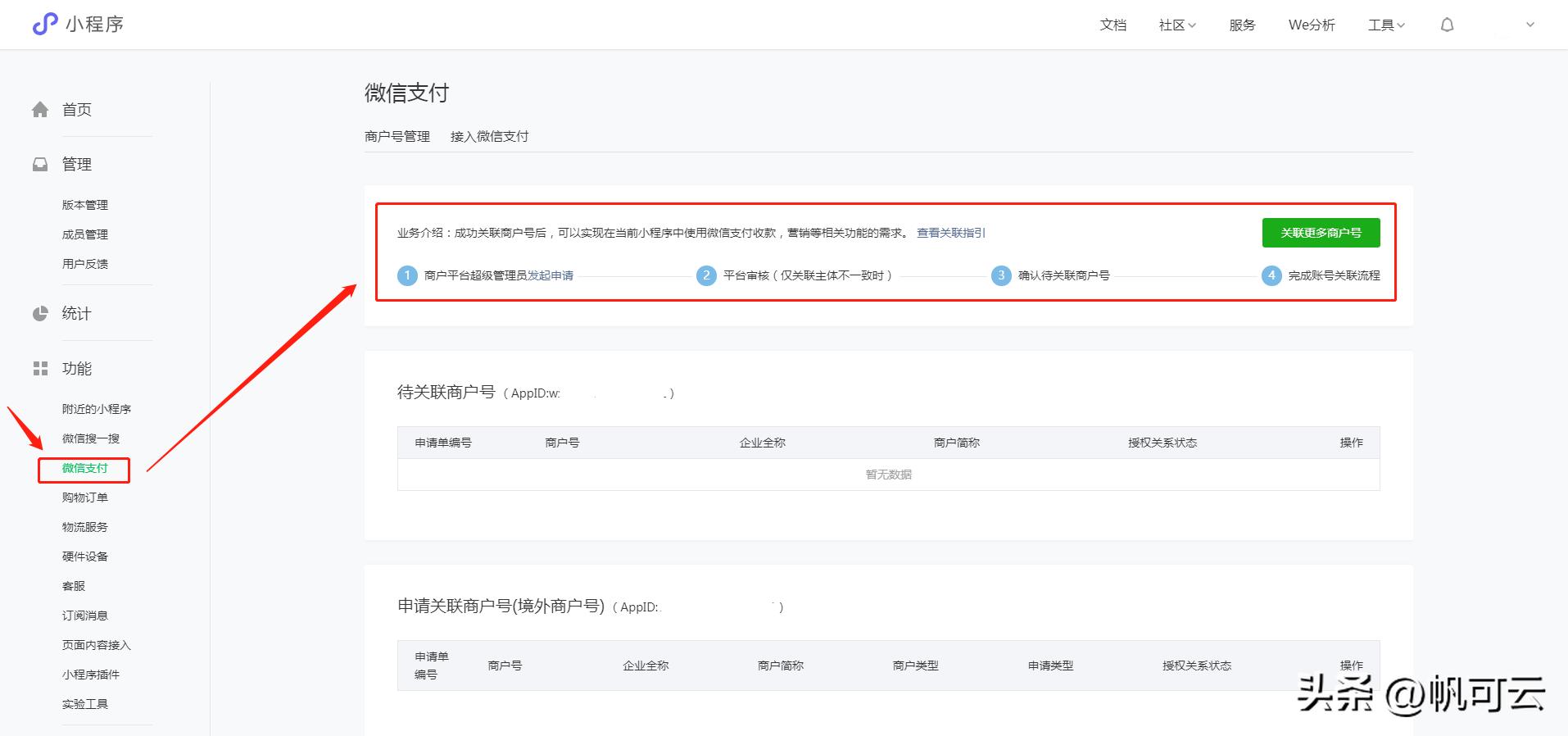The image size is (1568, 736).
Task: Open 版本管理 in the sidebar
Action: (85, 205)
